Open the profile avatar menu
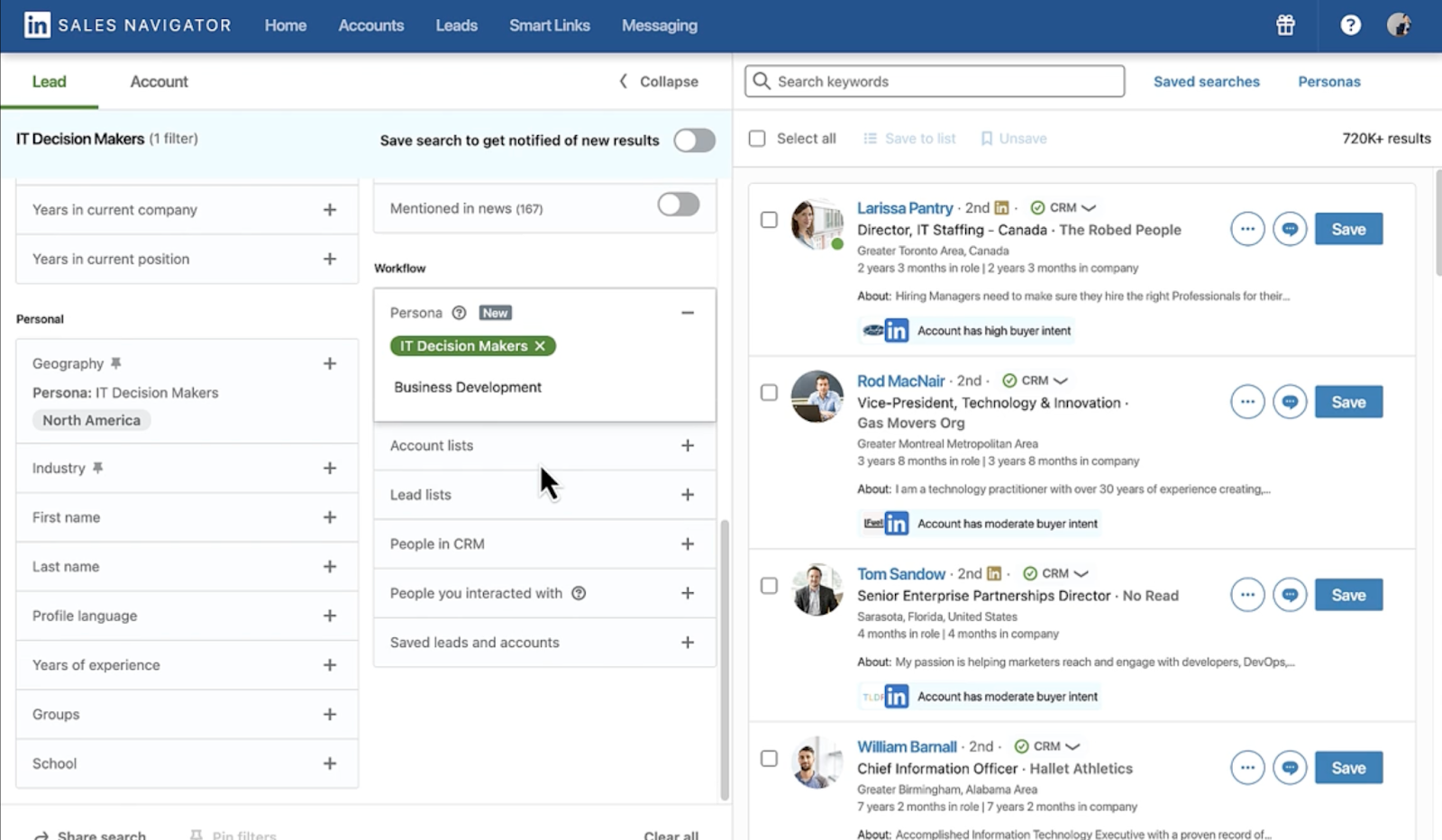This screenshot has height=840, width=1442. [1399, 25]
